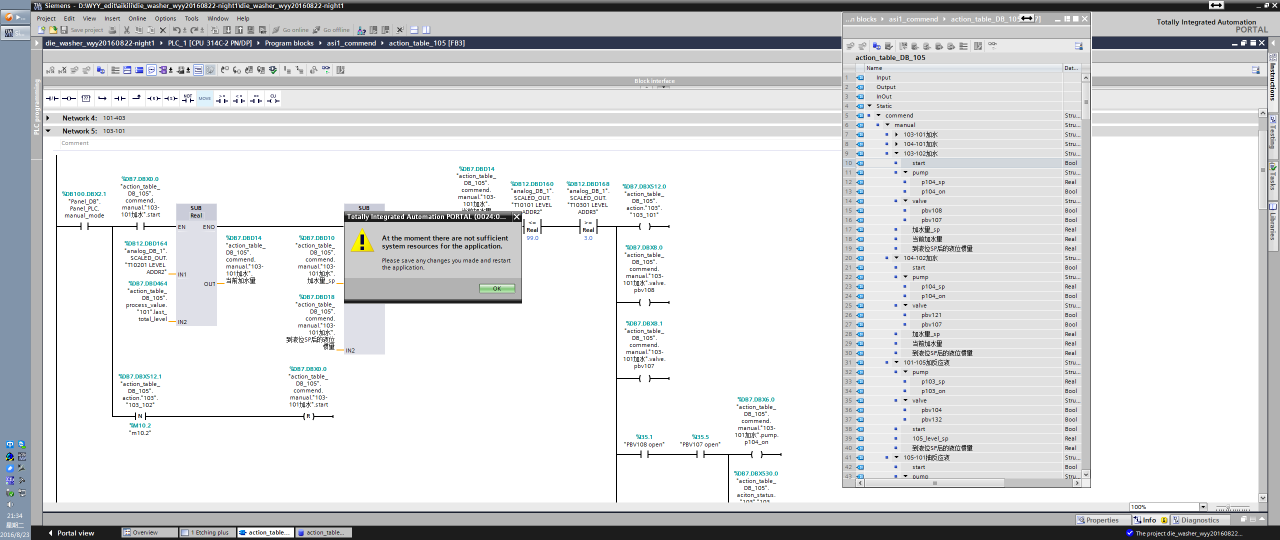Image resolution: width=1280 pixels, height=540 pixels.
Task: Select the start Bool row 10
Action: (961, 163)
